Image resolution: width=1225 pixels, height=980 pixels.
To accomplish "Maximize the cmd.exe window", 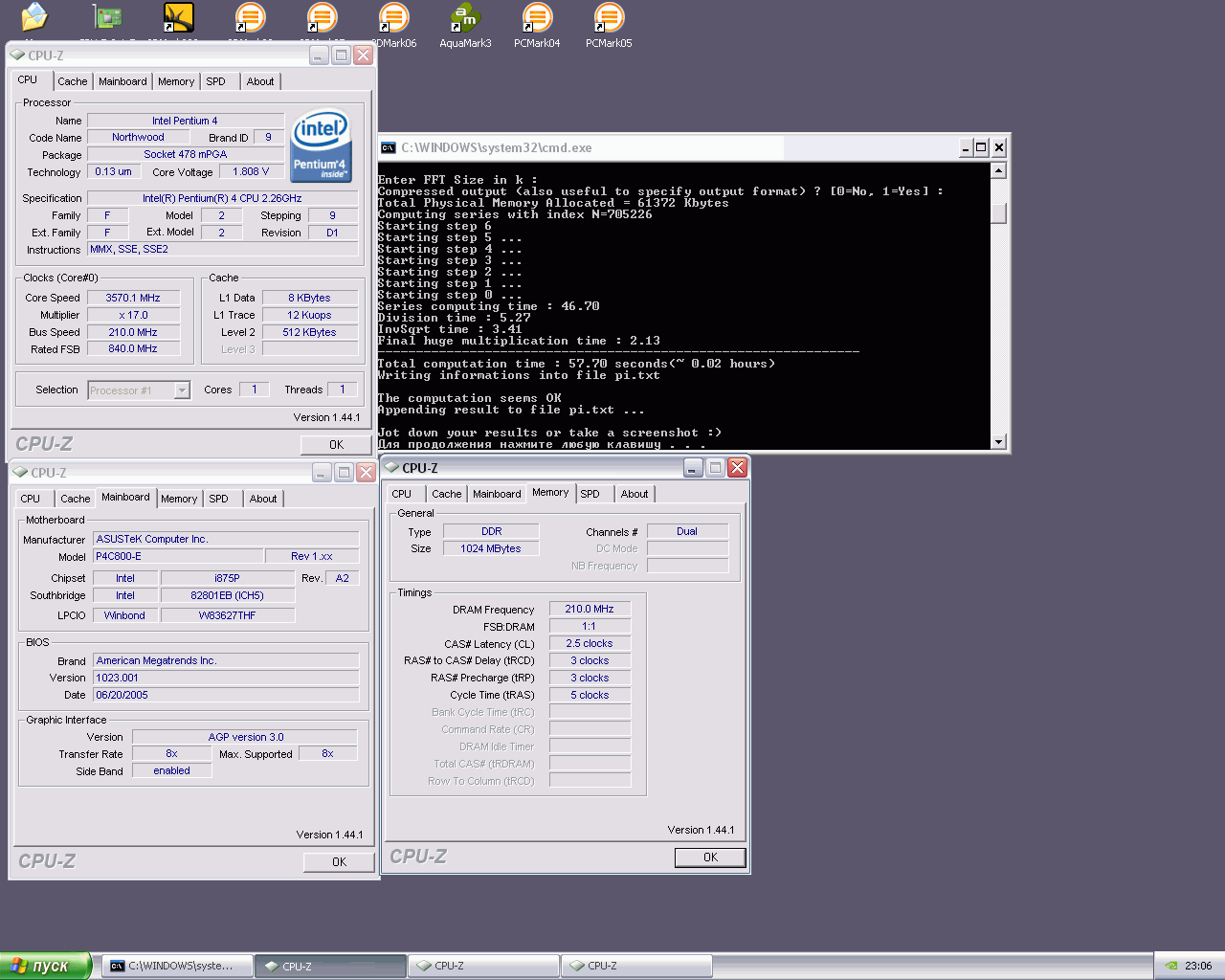I will tap(982, 147).
